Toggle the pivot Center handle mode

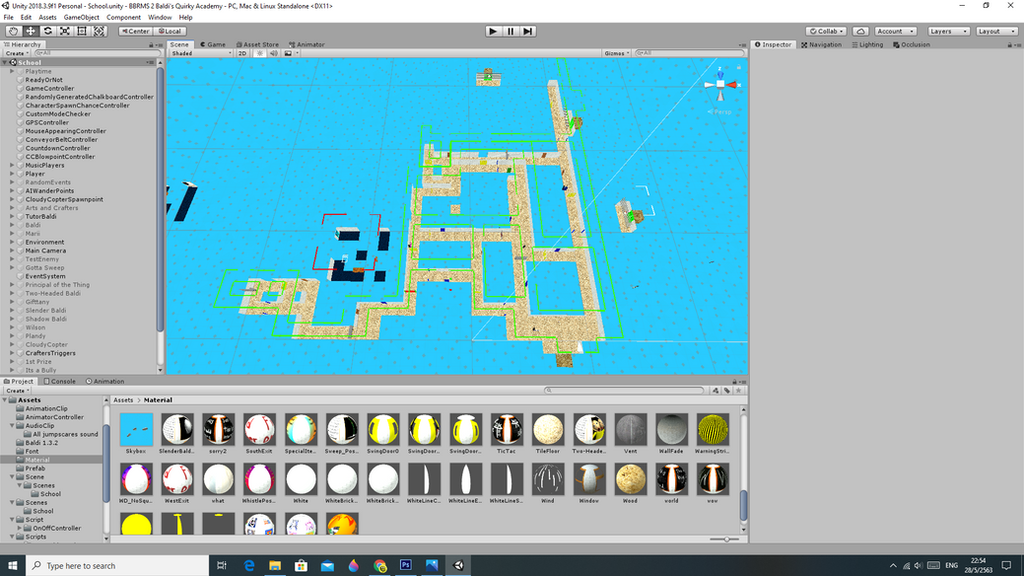point(135,31)
